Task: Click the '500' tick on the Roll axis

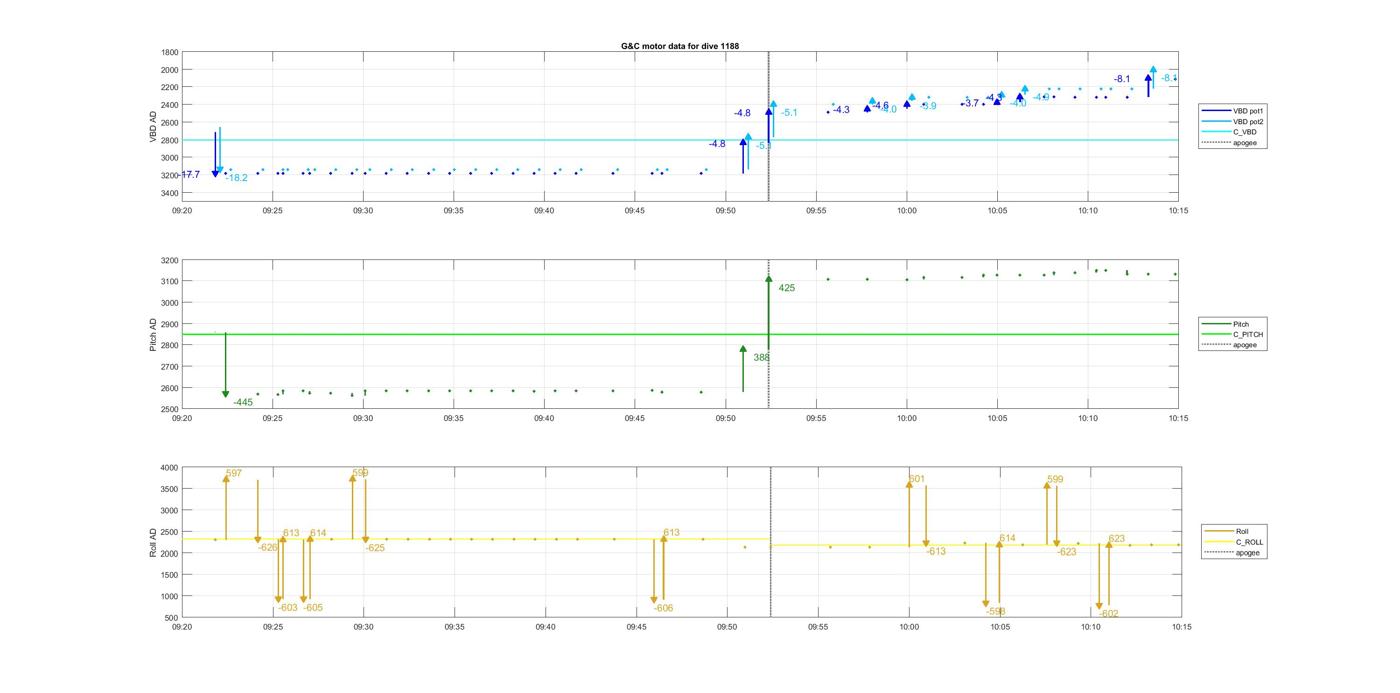Action: [x=172, y=618]
